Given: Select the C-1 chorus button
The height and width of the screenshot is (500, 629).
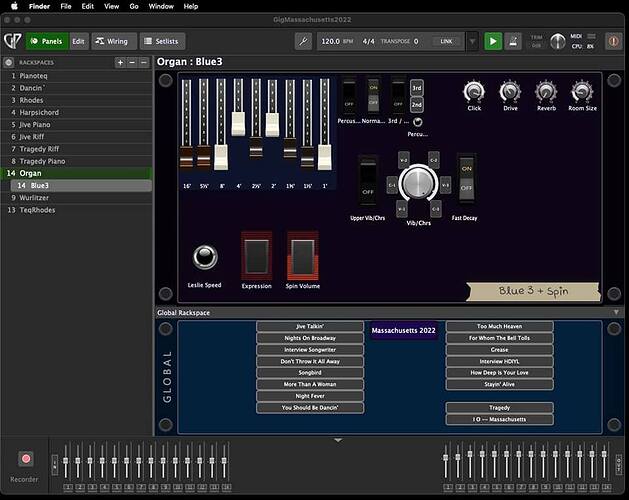Looking at the screenshot, I should pos(392,185).
